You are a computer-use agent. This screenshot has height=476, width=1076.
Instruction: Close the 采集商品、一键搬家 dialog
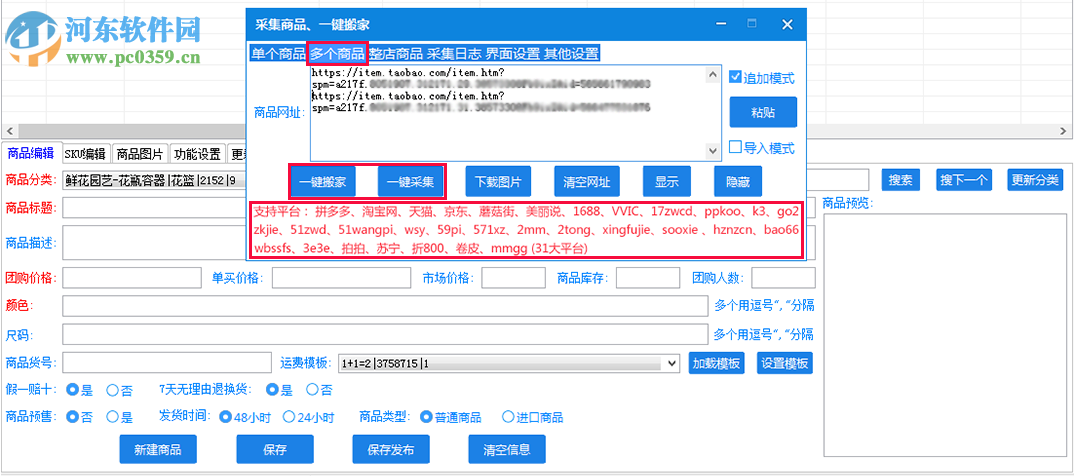point(787,24)
